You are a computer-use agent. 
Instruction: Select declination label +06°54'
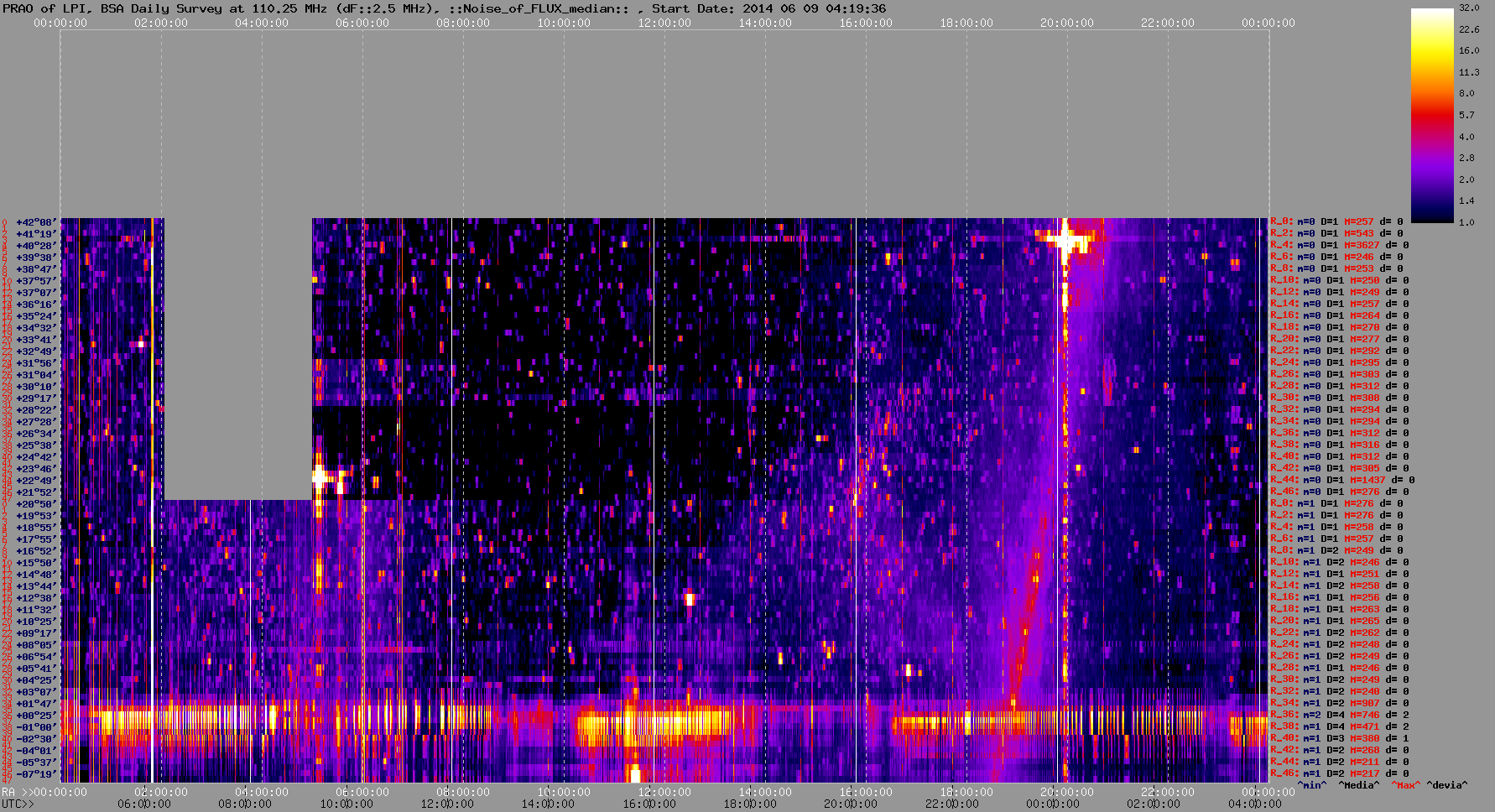[x=36, y=657]
